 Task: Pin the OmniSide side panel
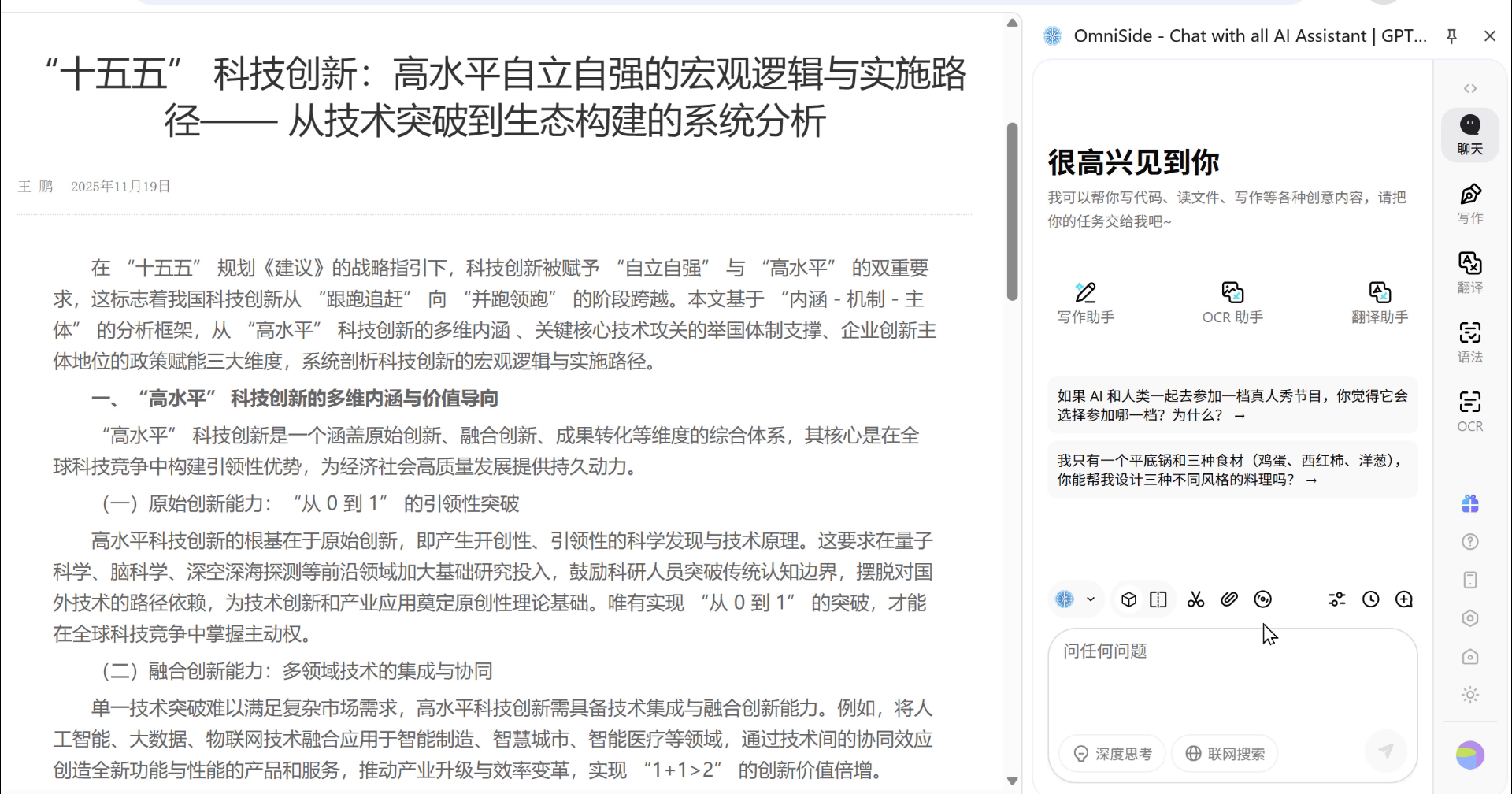tap(1451, 35)
